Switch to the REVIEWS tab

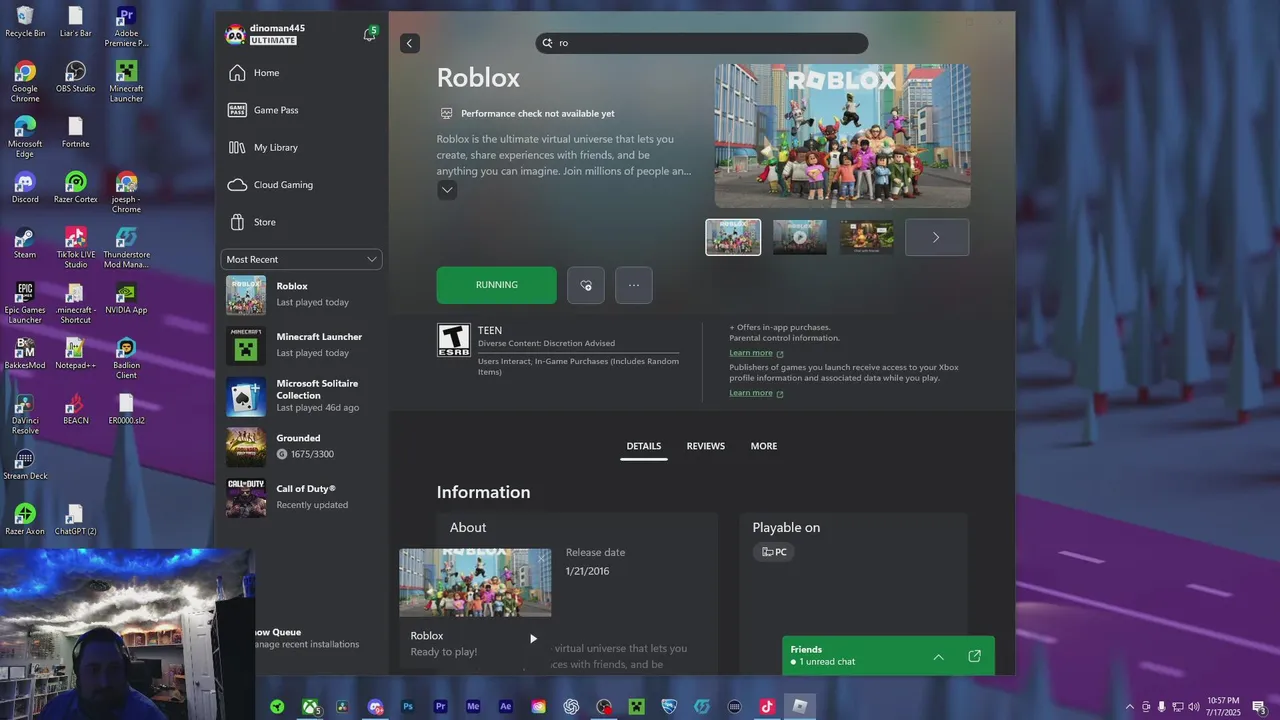click(706, 446)
